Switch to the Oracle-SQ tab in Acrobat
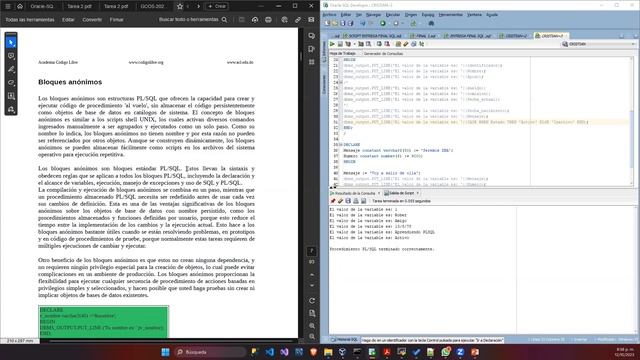Image resolution: width=640 pixels, height=360 pixels. tap(42, 7)
